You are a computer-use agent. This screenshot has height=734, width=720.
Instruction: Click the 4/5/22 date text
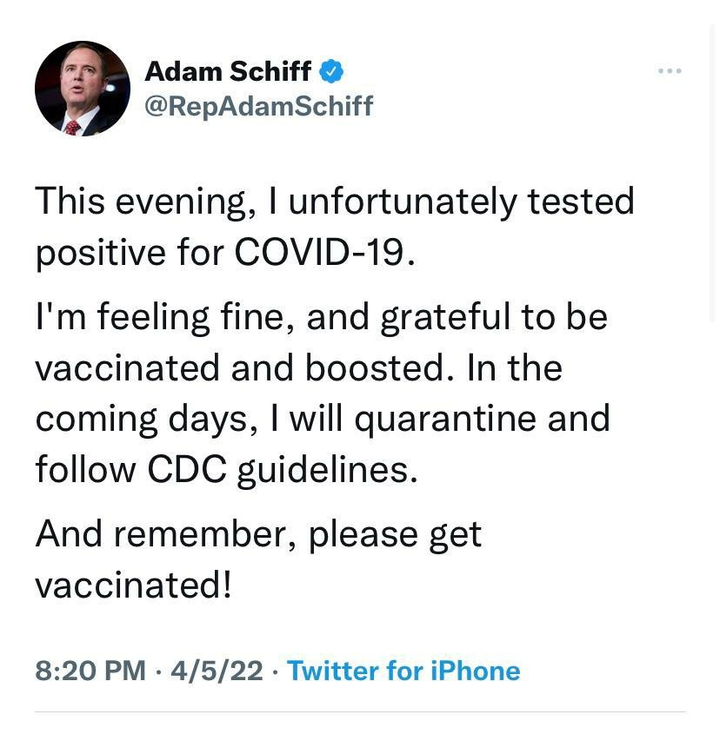click(x=217, y=671)
